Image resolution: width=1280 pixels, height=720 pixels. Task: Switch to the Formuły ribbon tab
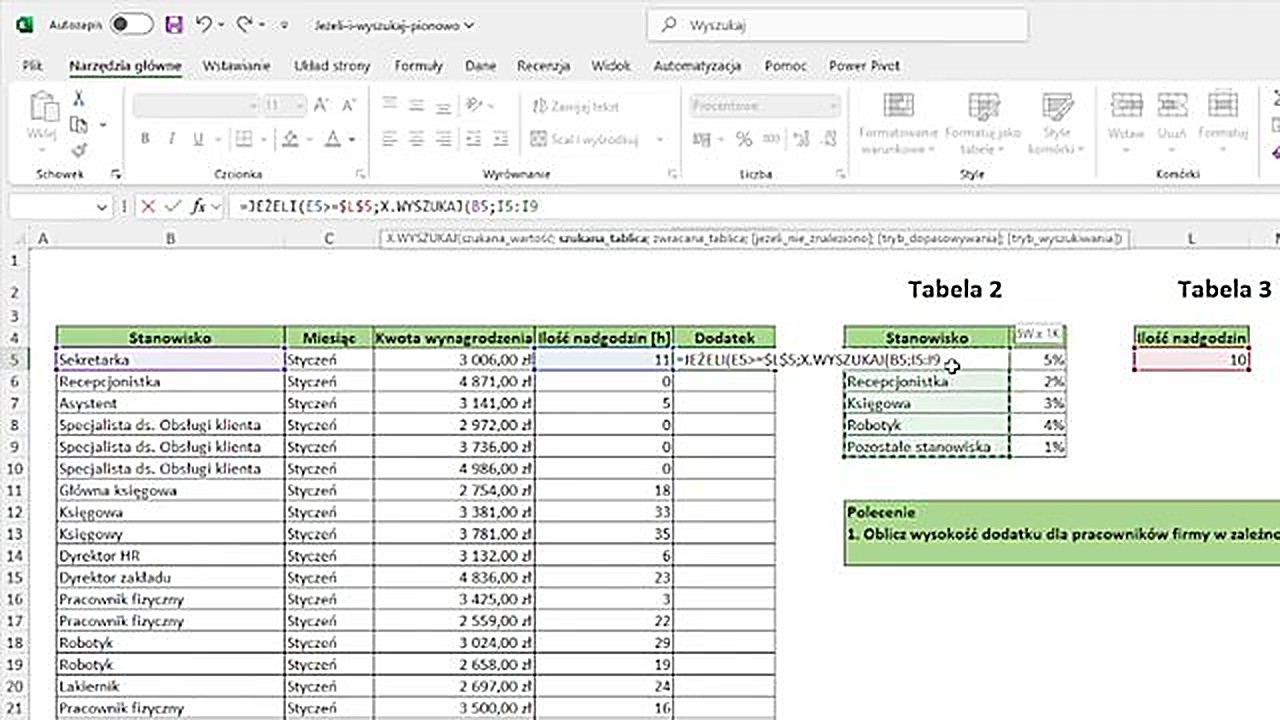418,65
